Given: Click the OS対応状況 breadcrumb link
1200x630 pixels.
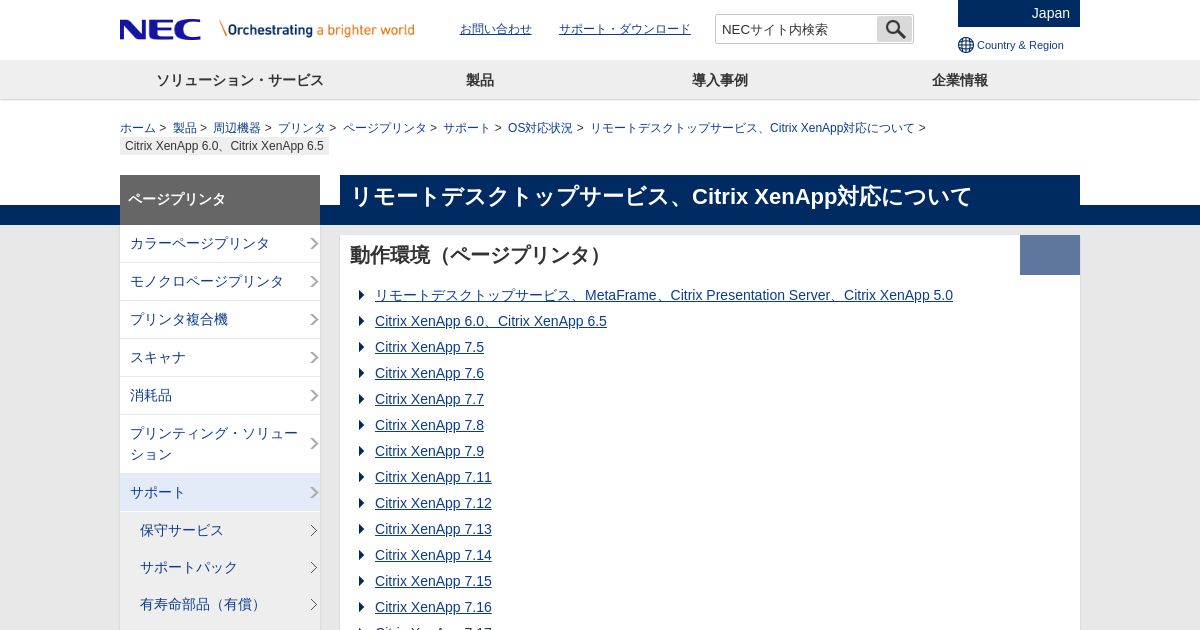Looking at the screenshot, I should tap(540, 128).
